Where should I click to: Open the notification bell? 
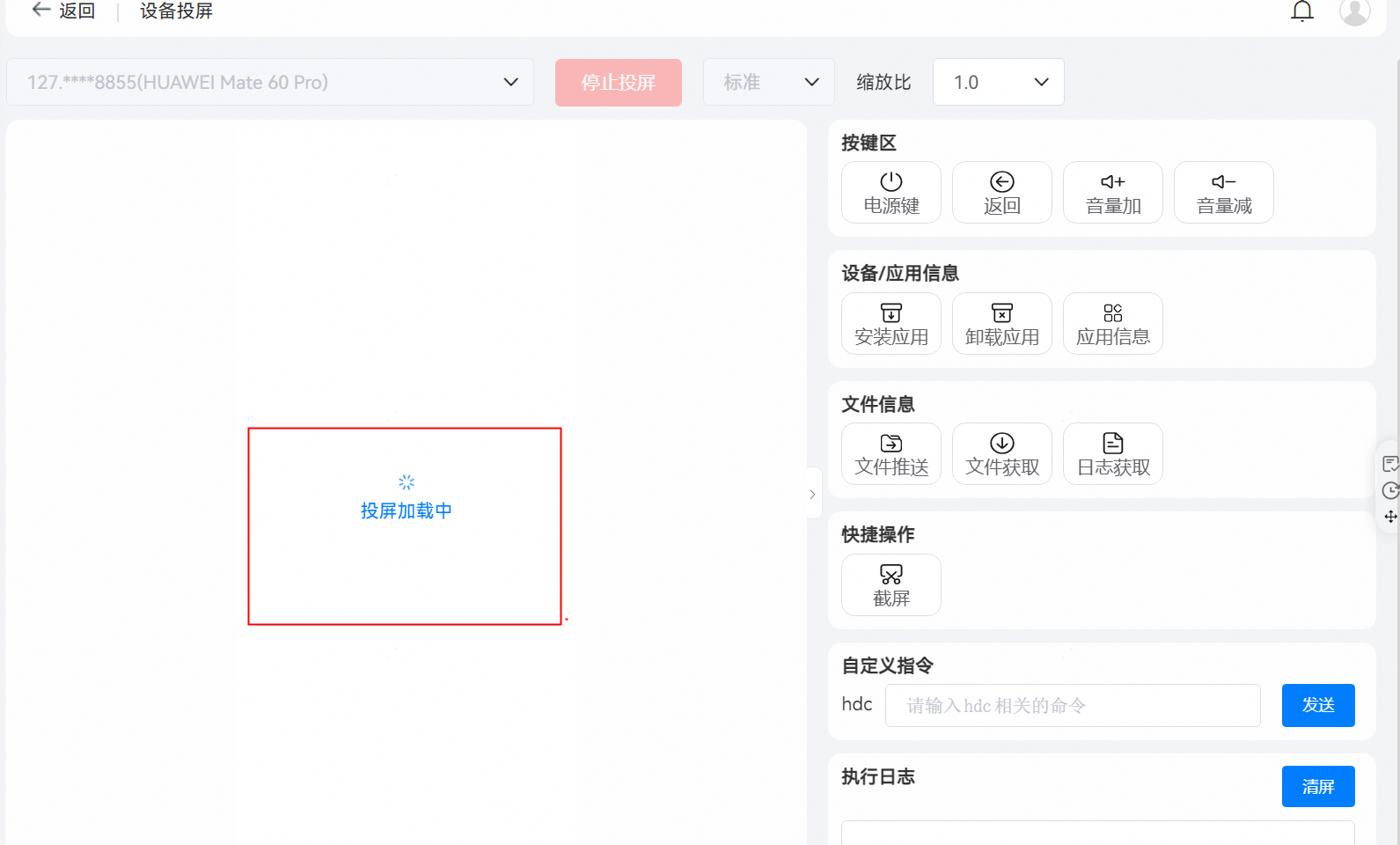coord(1301,11)
